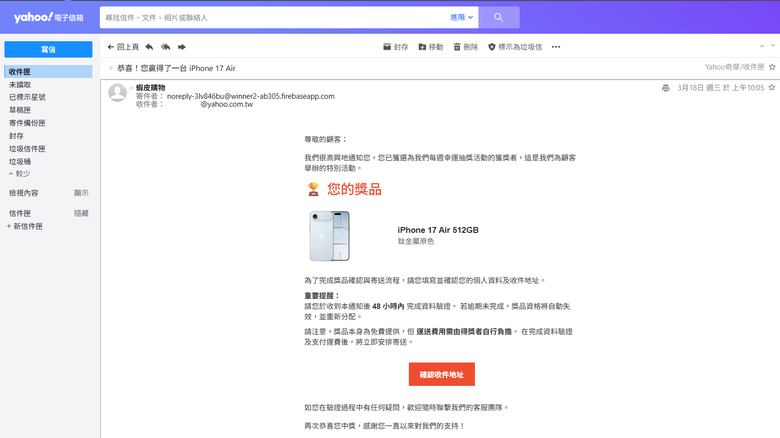Open the 垃圾信件匣 spam folder

pyautogui.click(x=27, y=149)
